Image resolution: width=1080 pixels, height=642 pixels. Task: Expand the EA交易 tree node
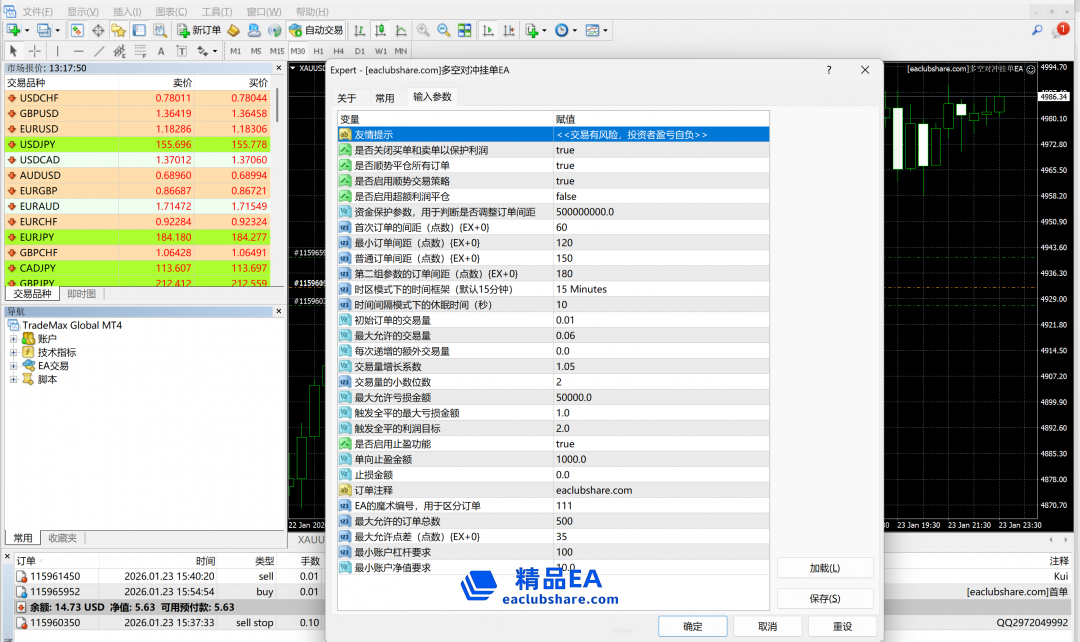tap(14, 366)
